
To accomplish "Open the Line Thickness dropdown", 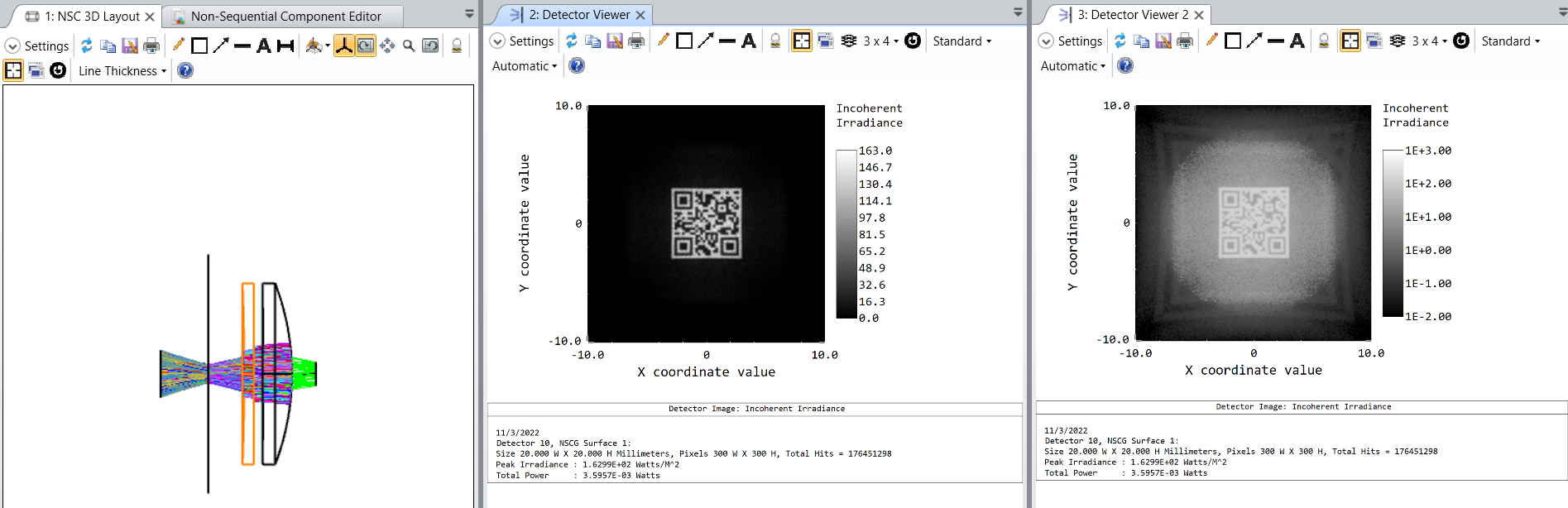I will (122, 70).
